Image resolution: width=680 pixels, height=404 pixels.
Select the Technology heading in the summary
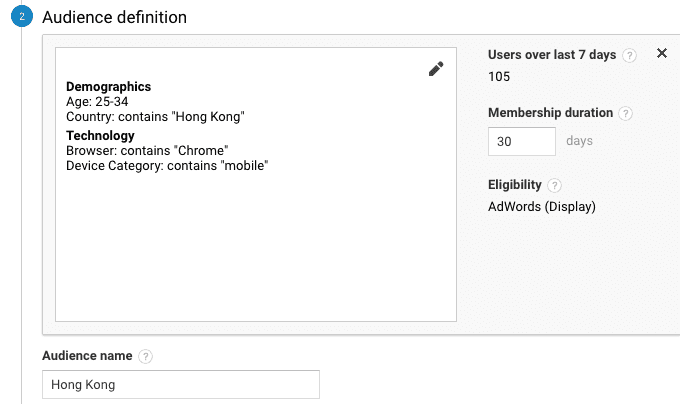coord(100,136)
